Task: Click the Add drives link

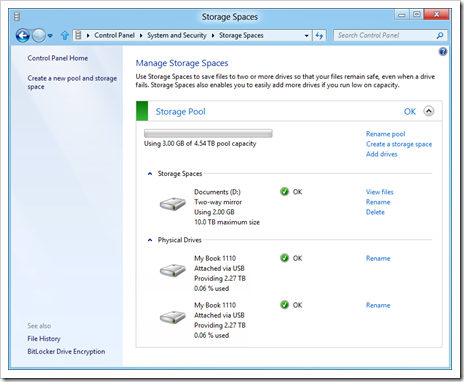Action: [x=382, y=154]
